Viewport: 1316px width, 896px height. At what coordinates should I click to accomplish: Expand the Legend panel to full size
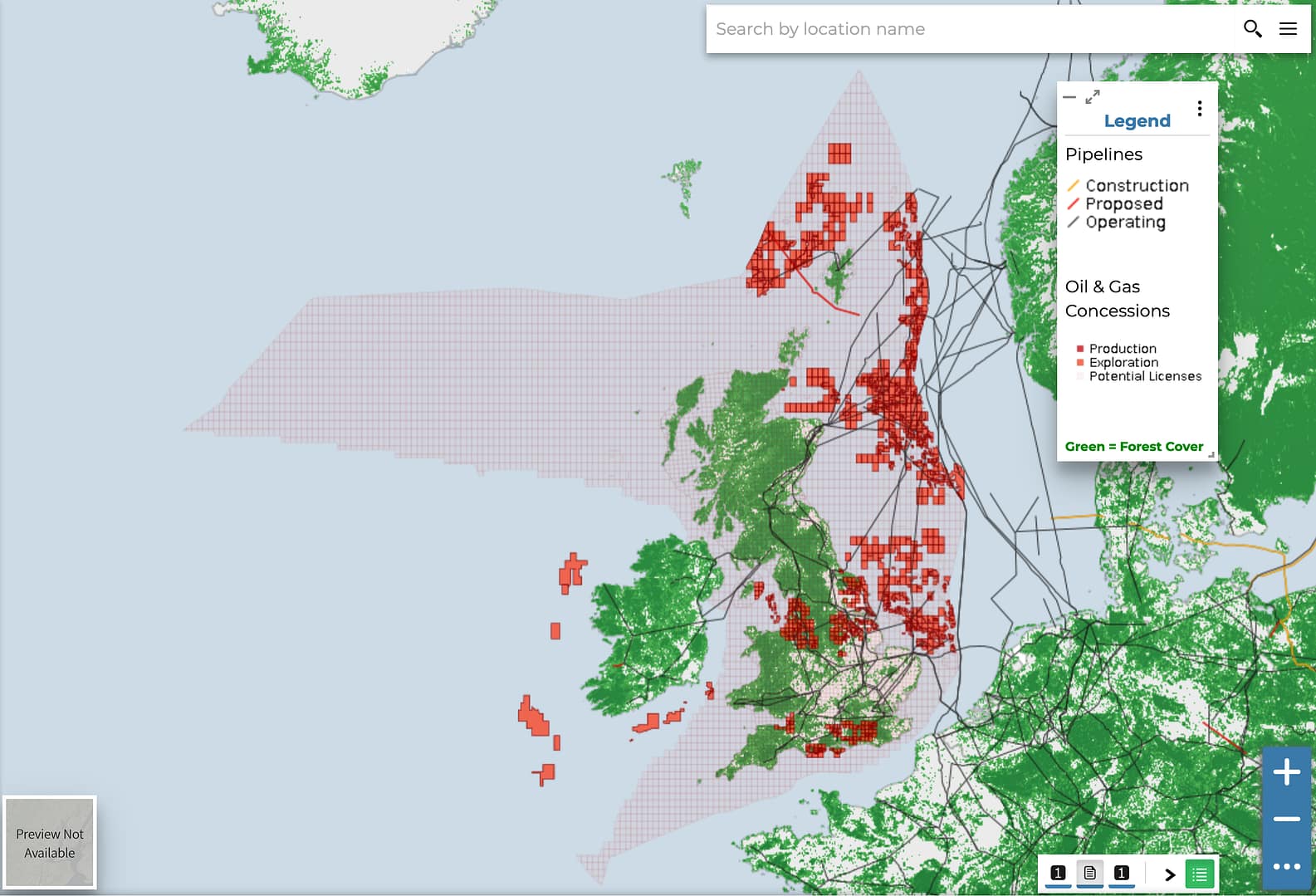[1093, 97]
